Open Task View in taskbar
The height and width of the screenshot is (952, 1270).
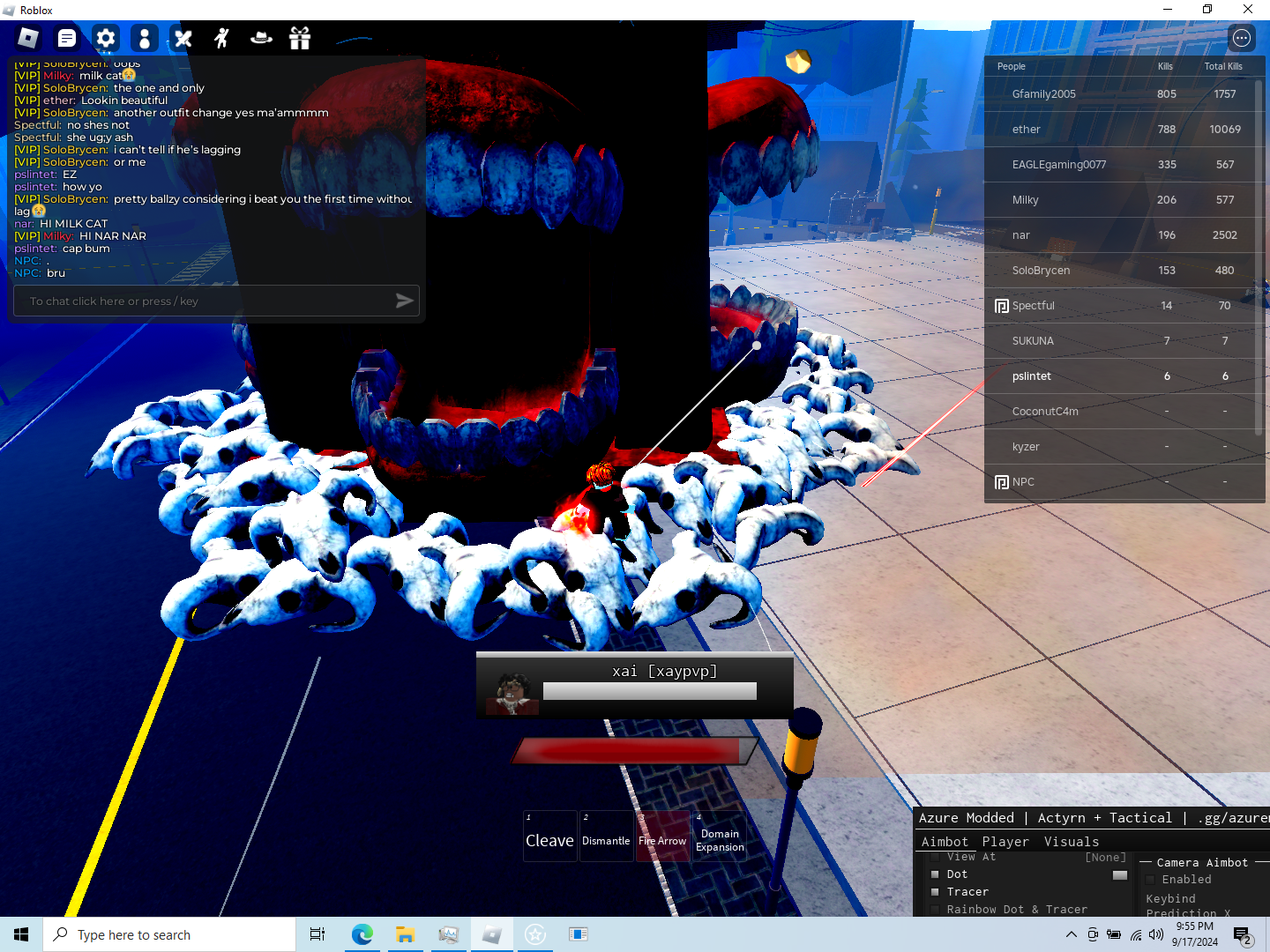click(317, 934)
